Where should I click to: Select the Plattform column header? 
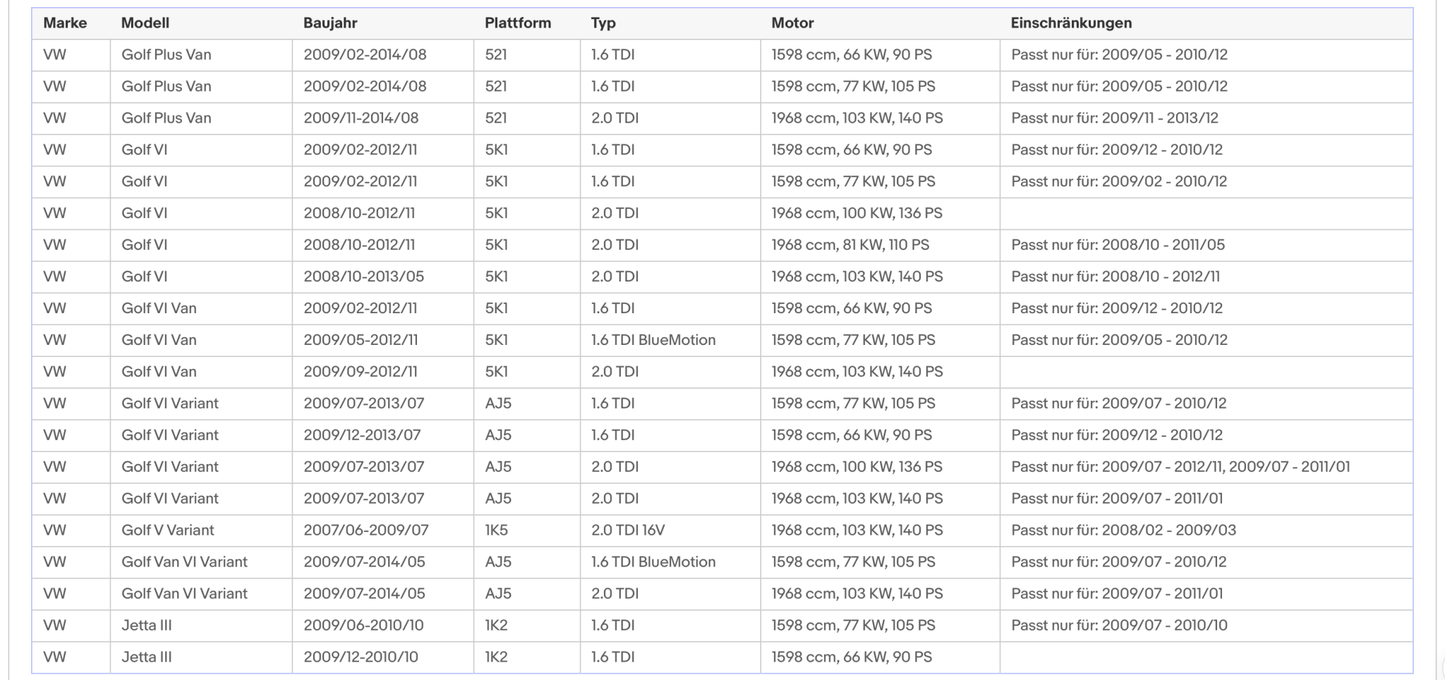(x=517, y=23)
